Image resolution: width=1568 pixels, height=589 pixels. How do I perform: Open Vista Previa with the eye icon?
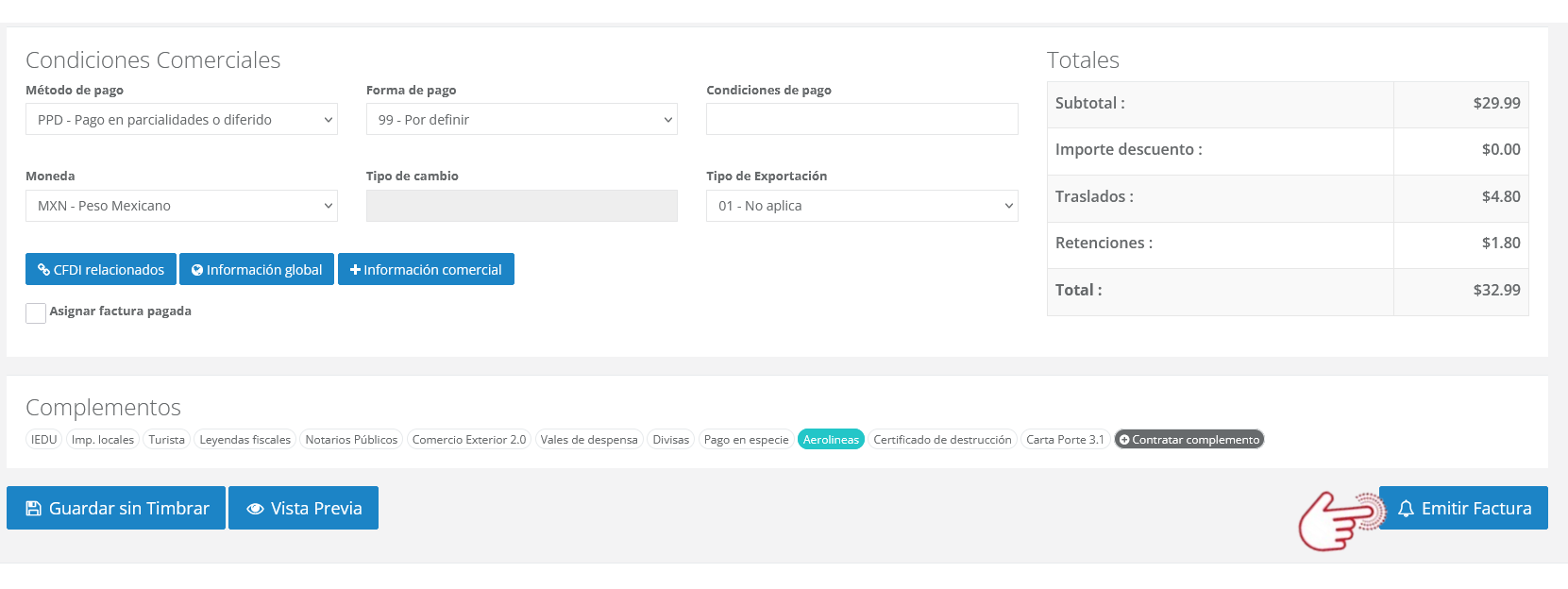click(x=303, y=508)
